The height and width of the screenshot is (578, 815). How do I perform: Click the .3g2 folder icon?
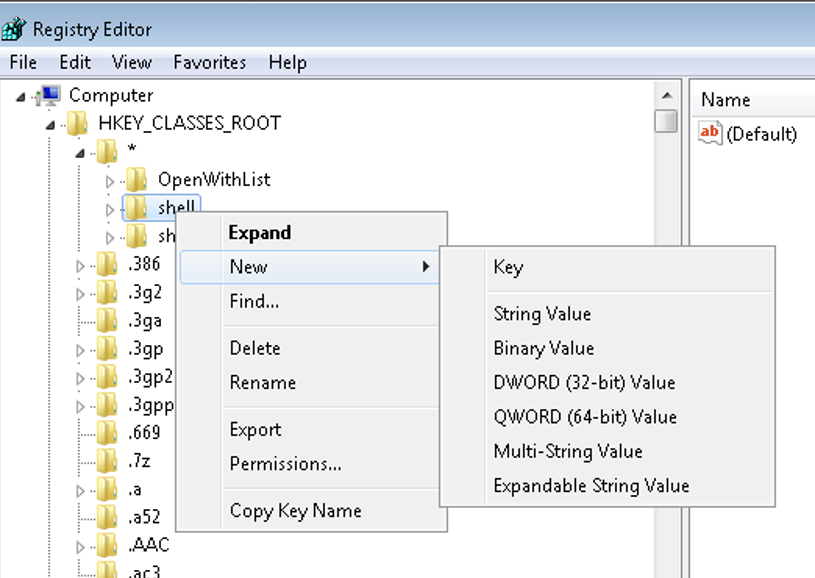(107, 292)
